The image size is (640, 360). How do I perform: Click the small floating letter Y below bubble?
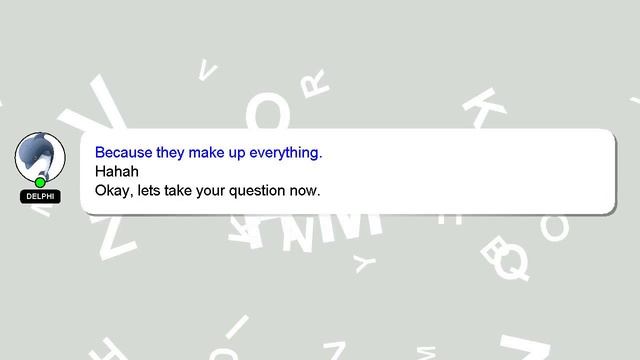point(364,263)
